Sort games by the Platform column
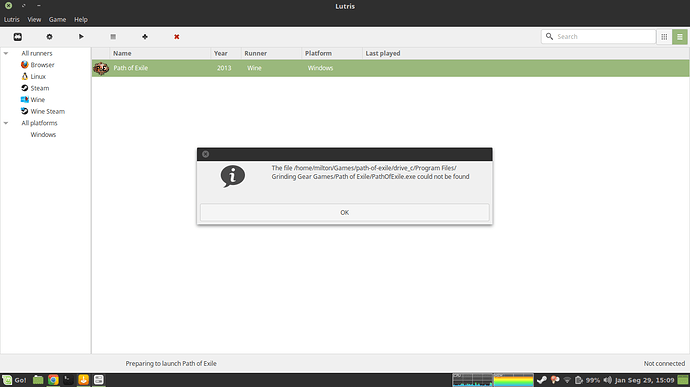 click(x=332, y=53)
